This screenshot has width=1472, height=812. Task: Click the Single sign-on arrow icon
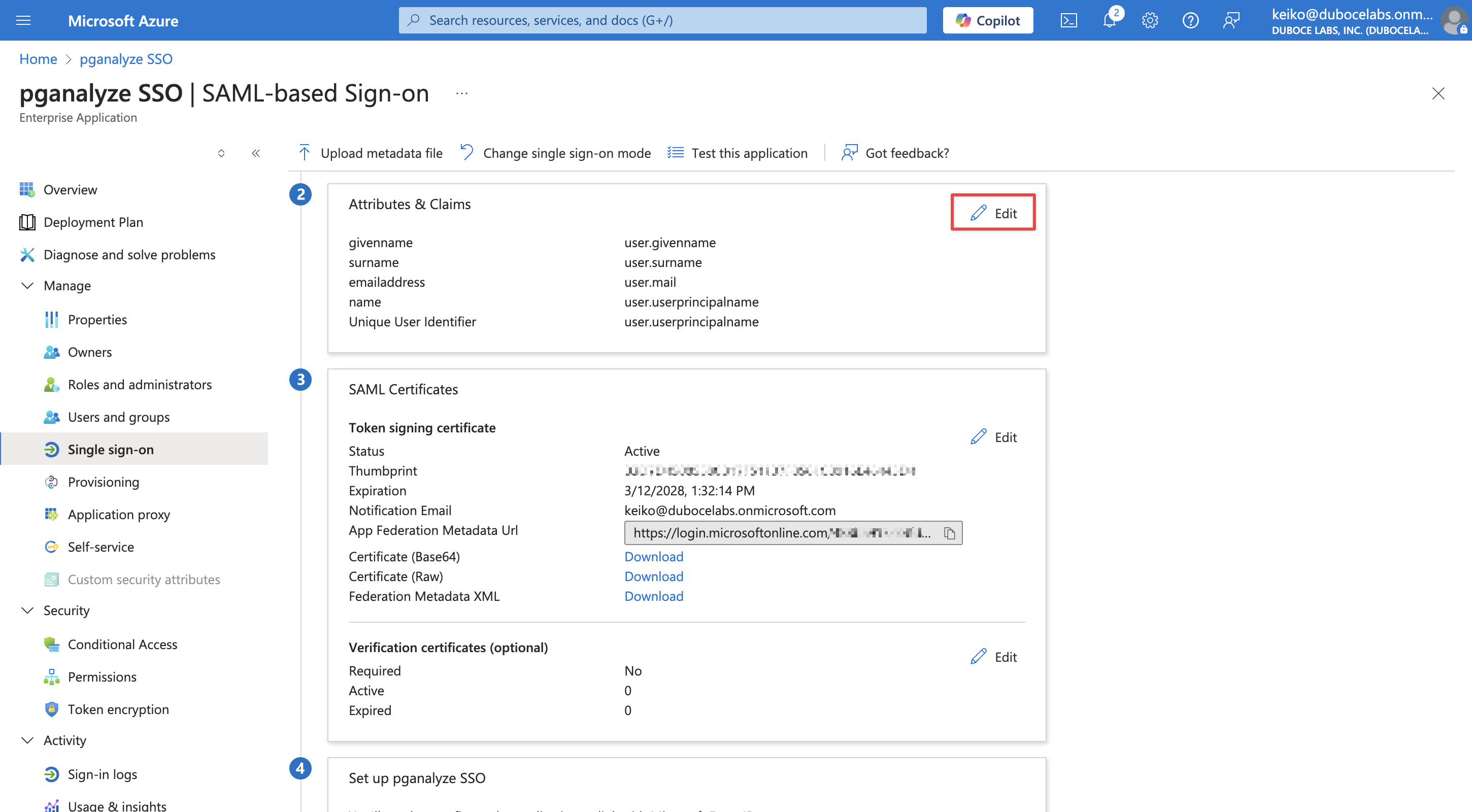click(51, 450)
